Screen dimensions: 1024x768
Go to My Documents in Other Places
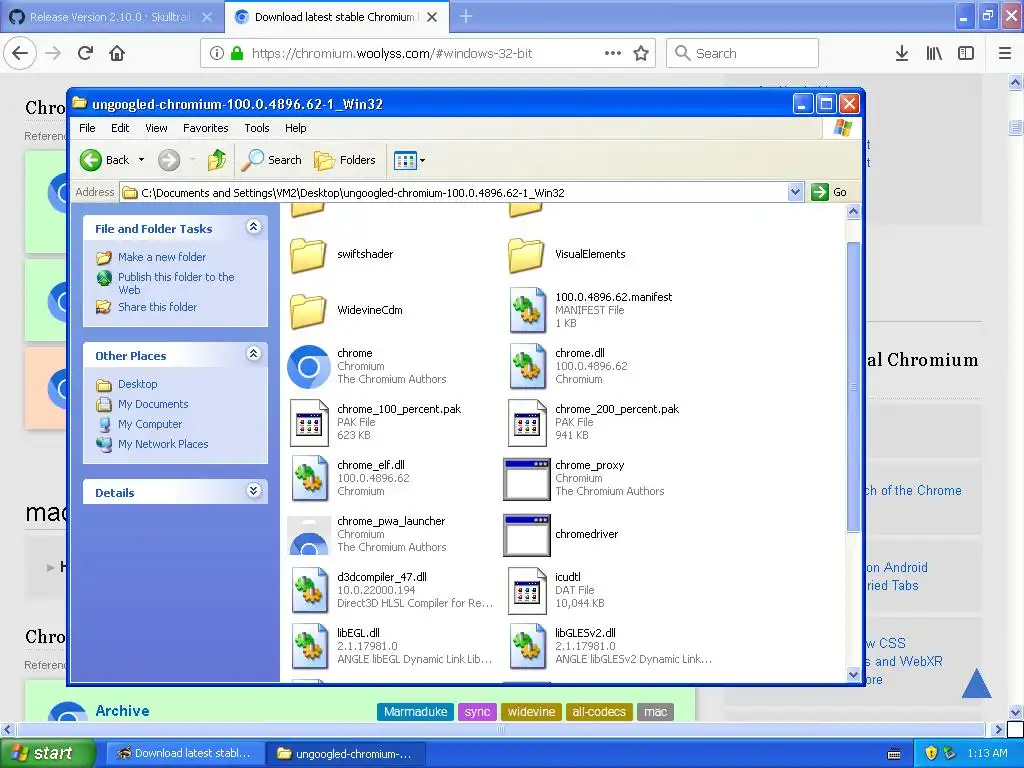153,404
